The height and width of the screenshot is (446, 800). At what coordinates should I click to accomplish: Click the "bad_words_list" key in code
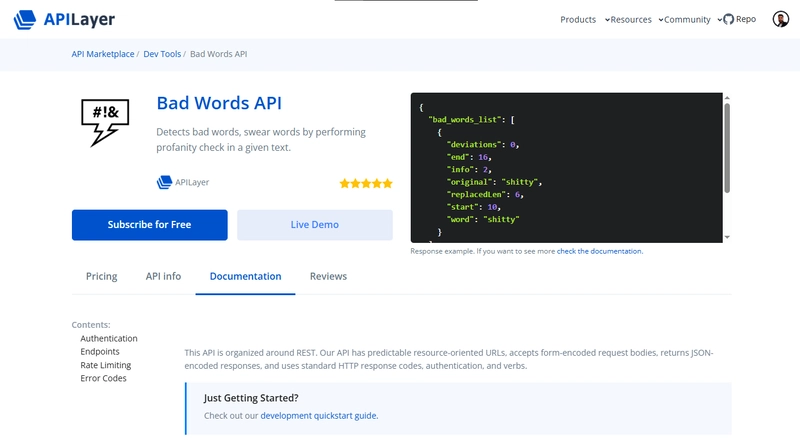[464, 119]
